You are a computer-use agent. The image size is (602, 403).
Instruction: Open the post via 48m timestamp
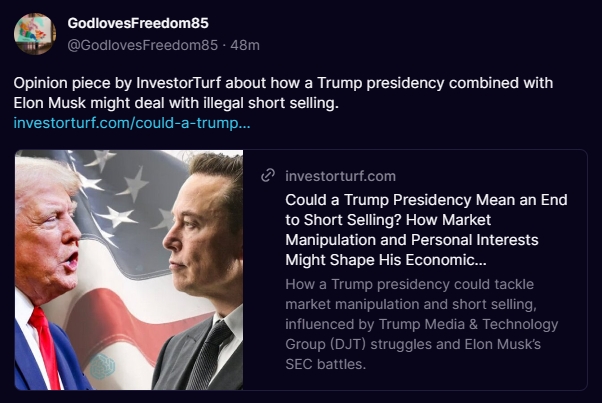point(245,45)
